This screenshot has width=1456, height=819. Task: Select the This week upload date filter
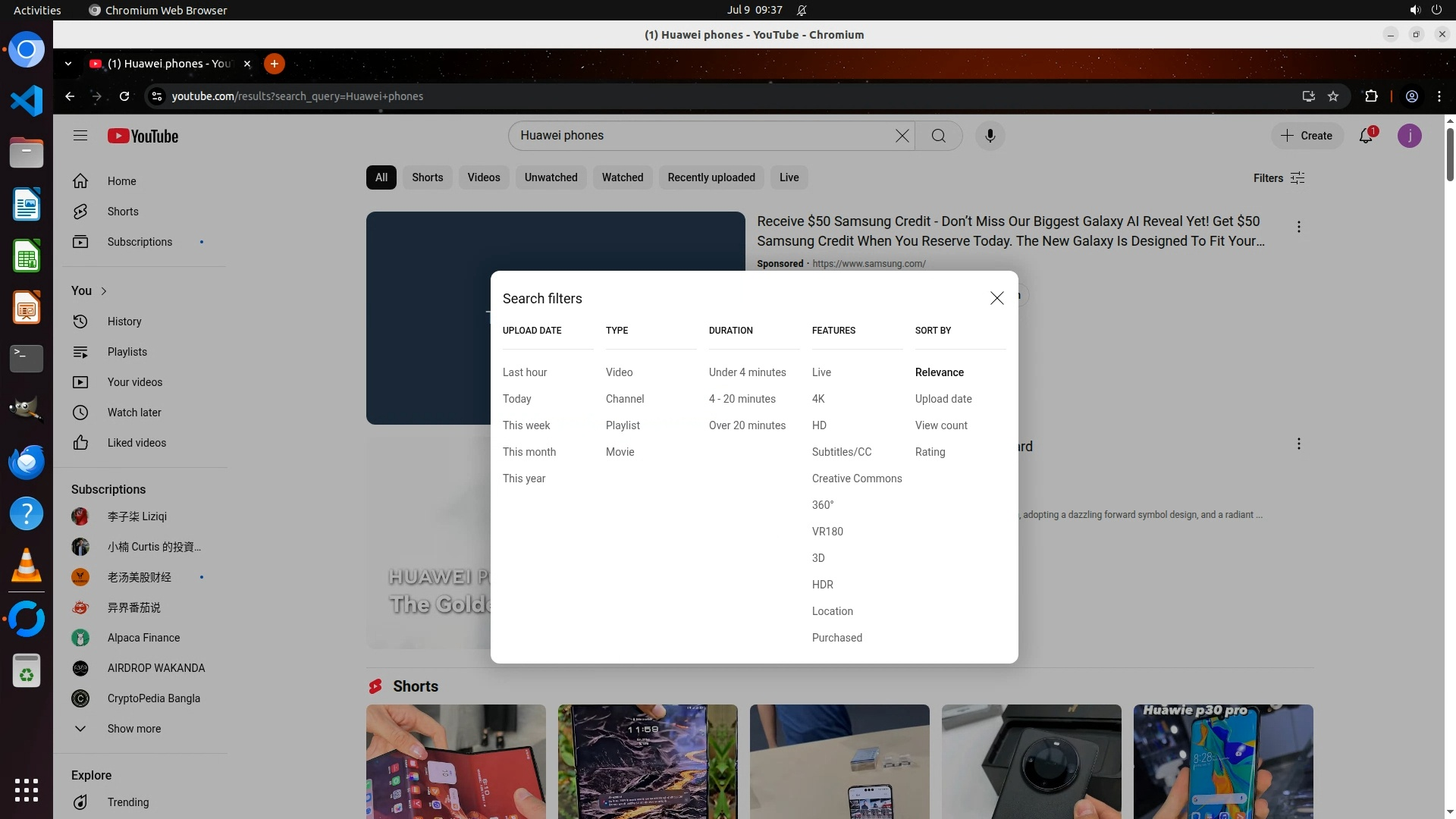(x=526, y=425)
